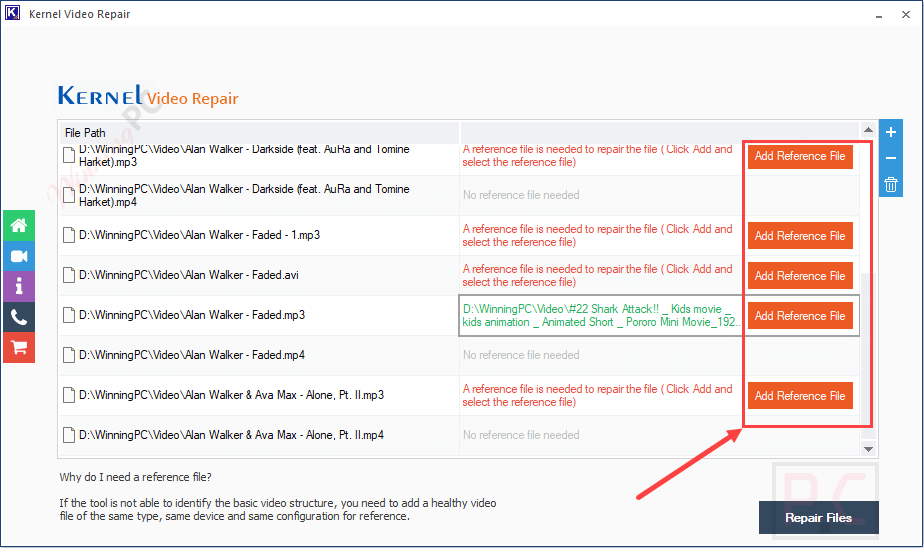Click the trash icon to delete all
The height and width of the screenshot is (548, 924).
890,184
